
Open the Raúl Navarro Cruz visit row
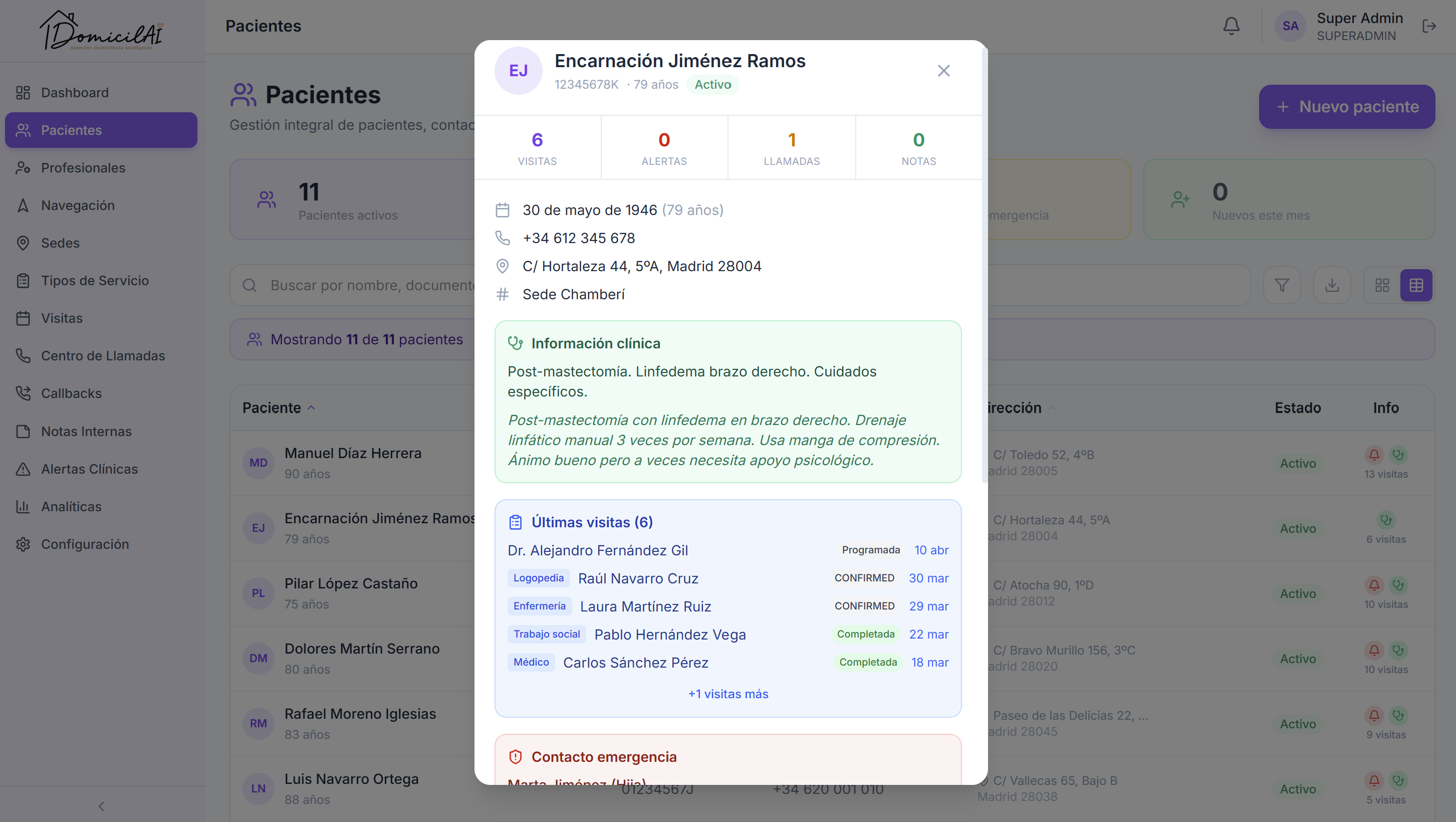728,578
